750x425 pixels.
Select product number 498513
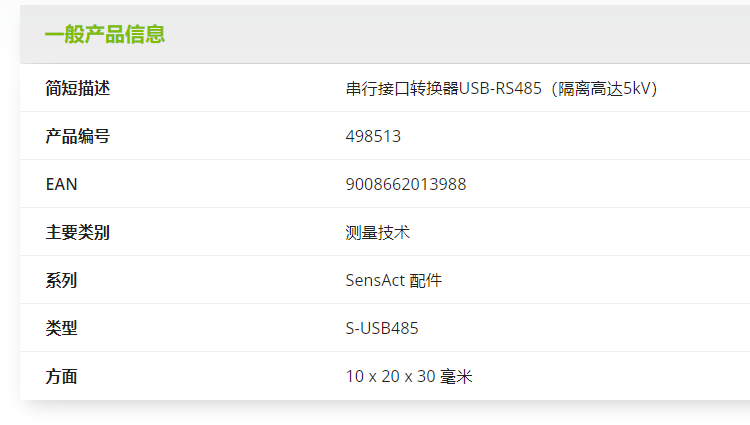click(x=373, y=136)
